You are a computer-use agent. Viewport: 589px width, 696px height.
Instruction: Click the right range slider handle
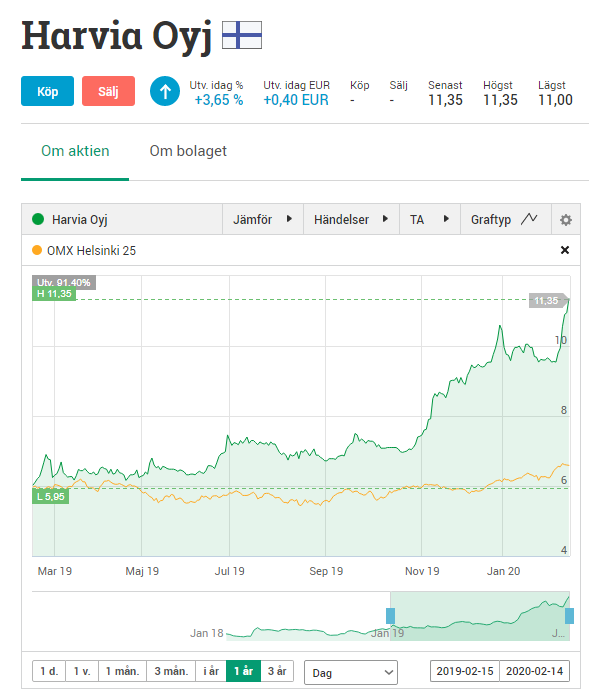click(x=569, y=616)
